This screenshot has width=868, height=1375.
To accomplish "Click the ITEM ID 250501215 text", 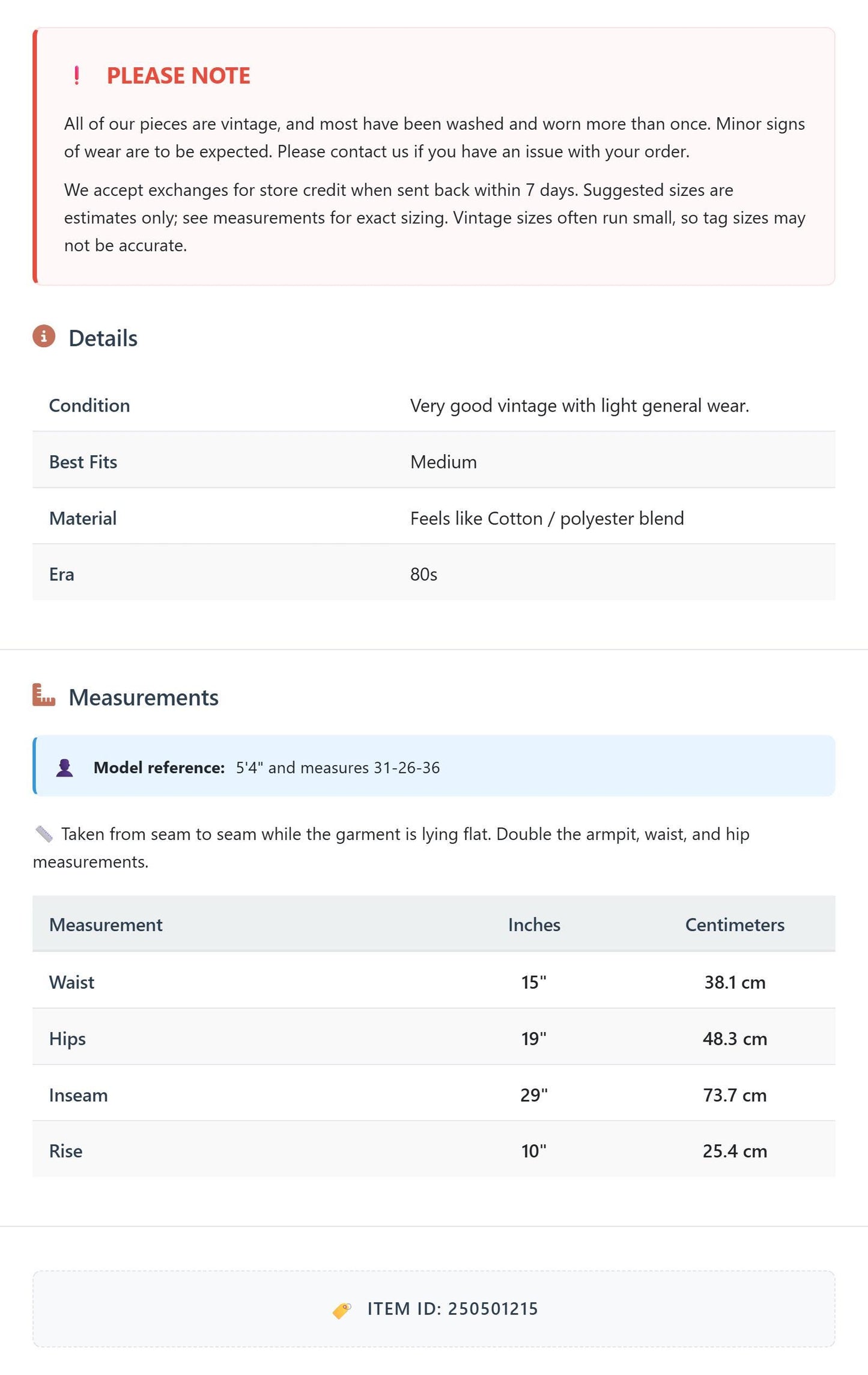I will coord(452,1309).
